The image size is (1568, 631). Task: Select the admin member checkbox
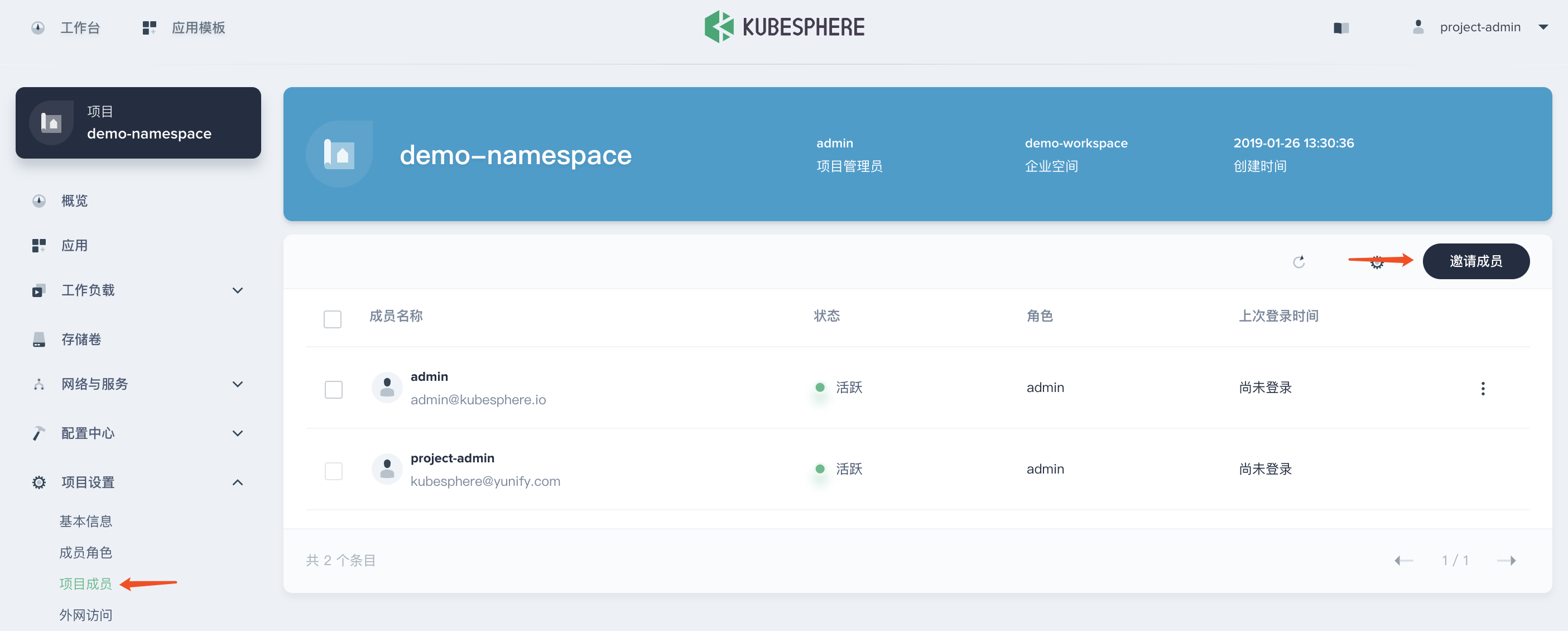[x=334, y=390]
